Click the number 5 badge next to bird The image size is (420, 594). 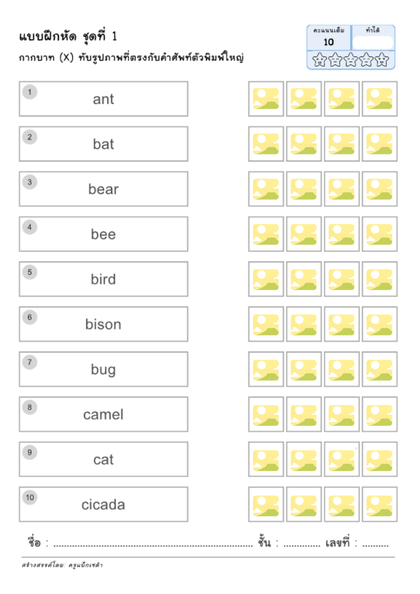(x=30, y=272)
